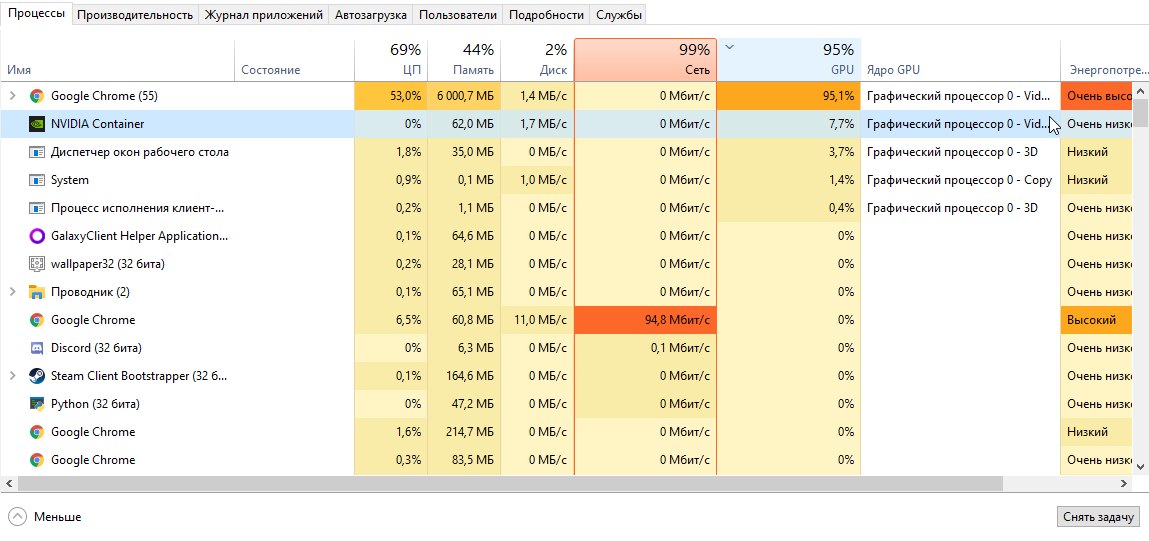
Task: Expand the Google Chrome (55) process group
Action: click(x=12, y=96)
